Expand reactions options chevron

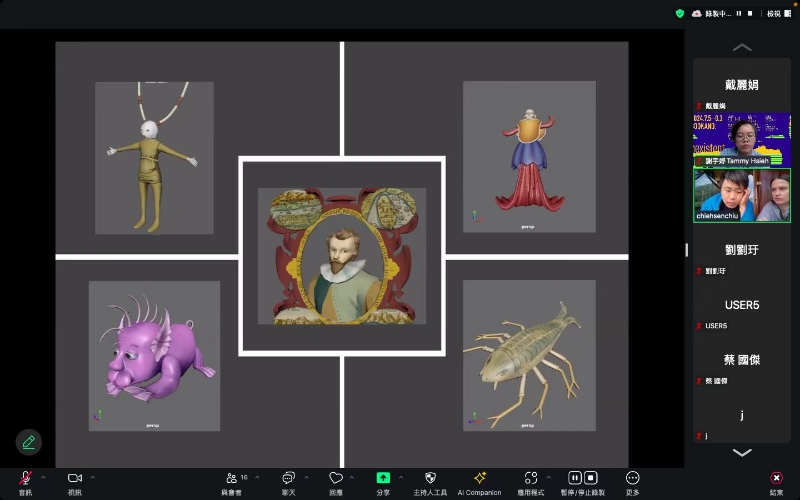[x=352, y=478]
